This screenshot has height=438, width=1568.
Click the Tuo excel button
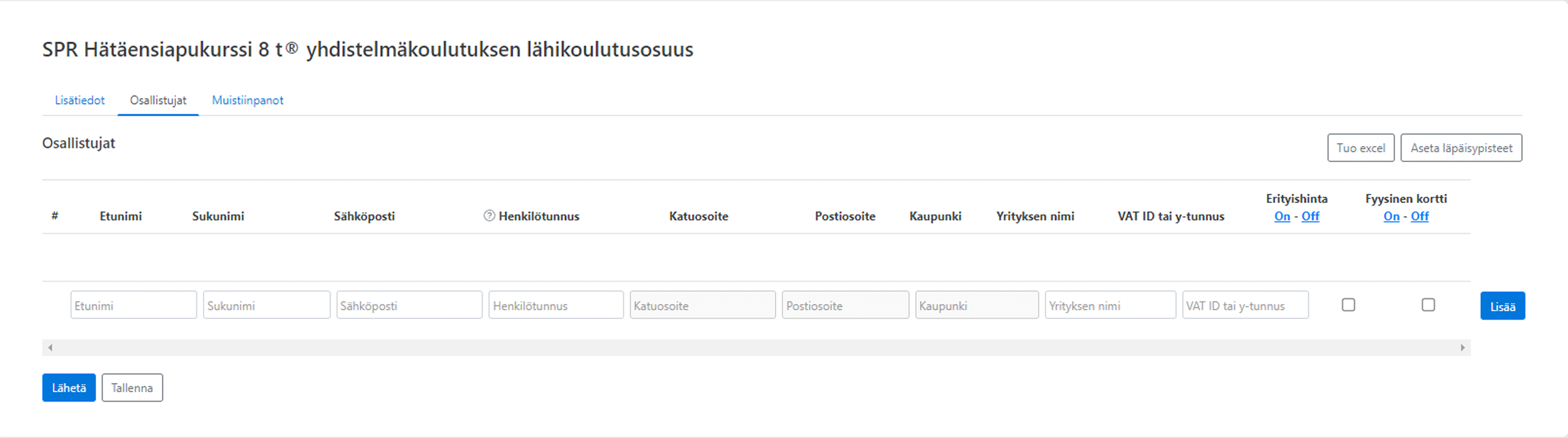pos(1361,148)
